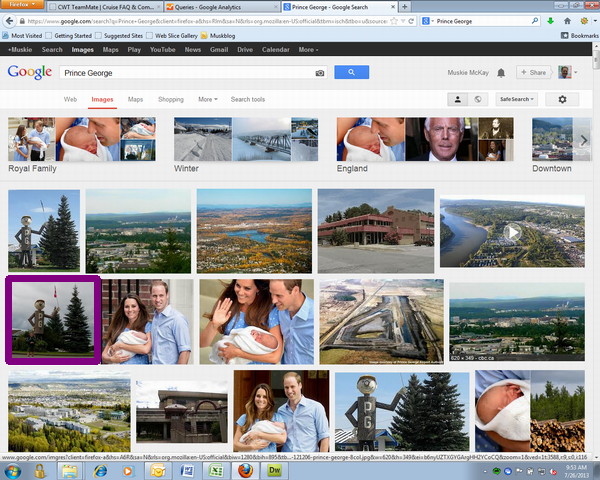
Task: Switch to personal results person icon
Action: [457, 99]
